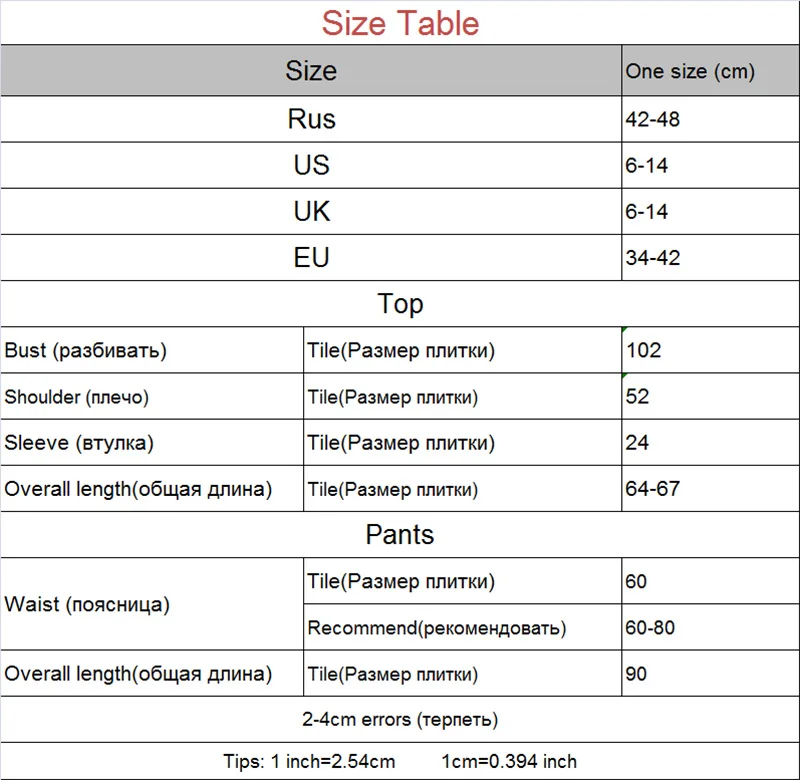Click the UK row label
The height and width of the screenshot is (780, 800).
(x=311, y=211)
